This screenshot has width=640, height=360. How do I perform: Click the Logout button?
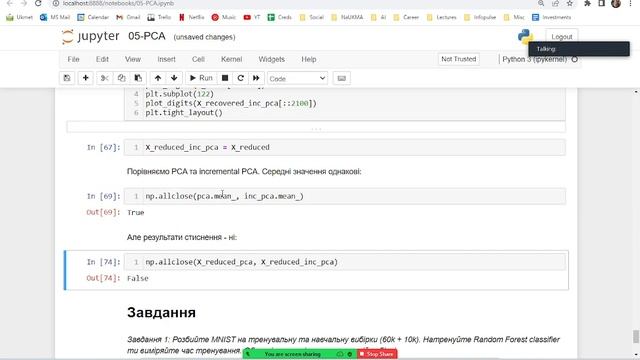[x=562, y=37]
